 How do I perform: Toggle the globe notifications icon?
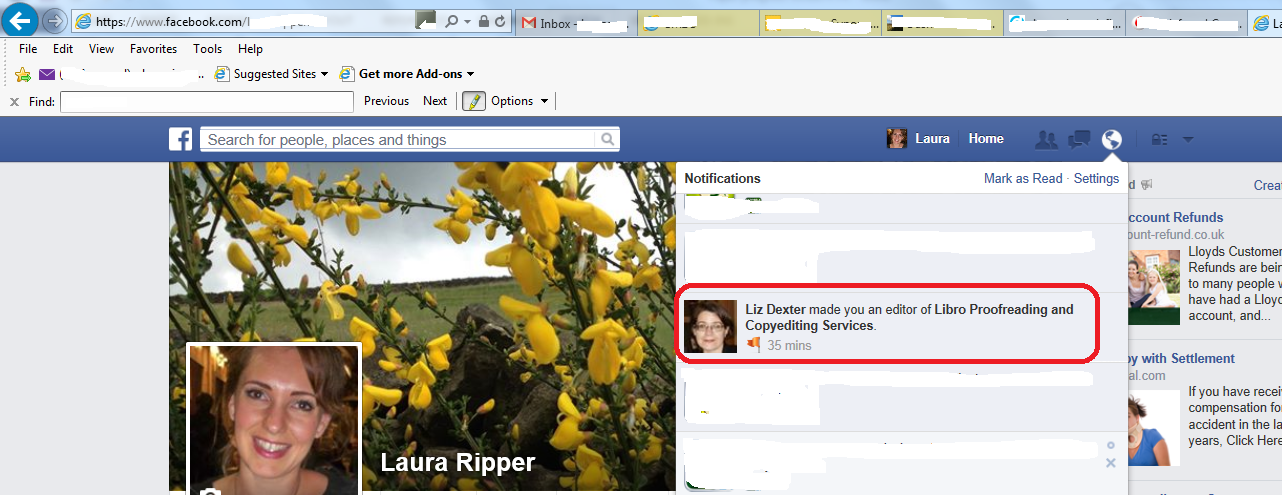[1111, 140]
